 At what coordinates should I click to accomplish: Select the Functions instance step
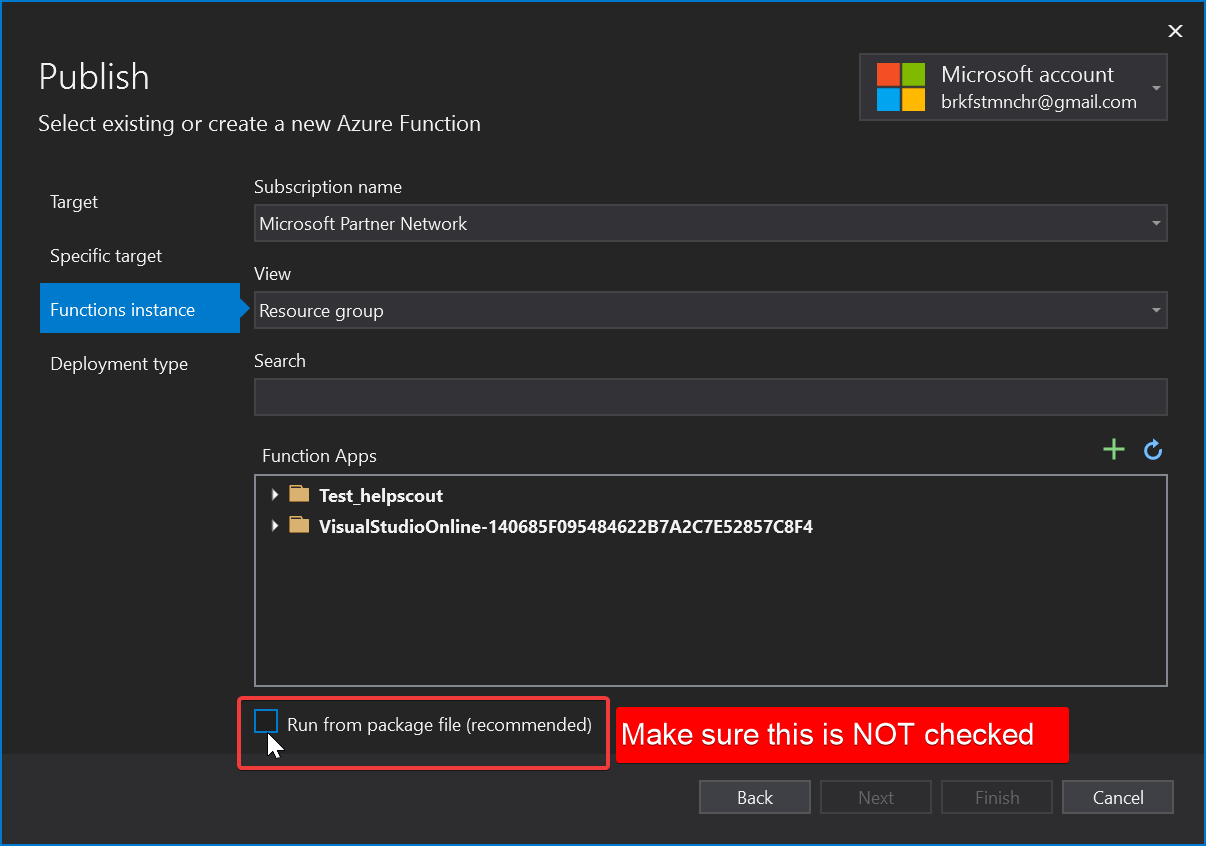(122, 310)
